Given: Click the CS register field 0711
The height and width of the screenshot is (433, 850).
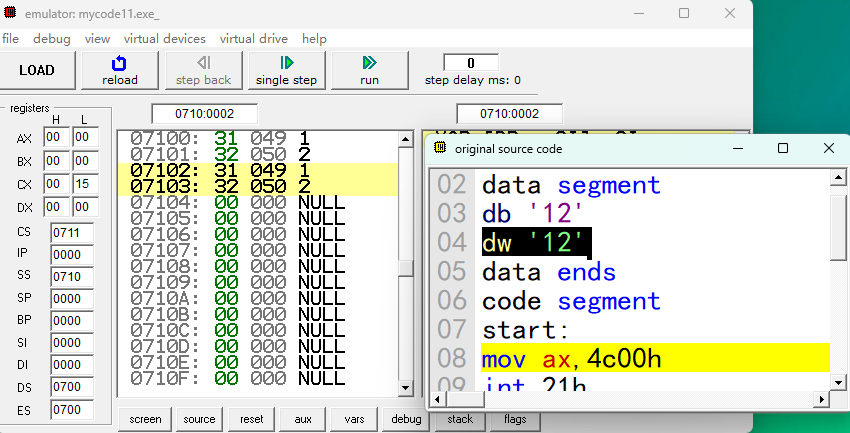Looking at the screenshot, I should (x=72, y=233).
